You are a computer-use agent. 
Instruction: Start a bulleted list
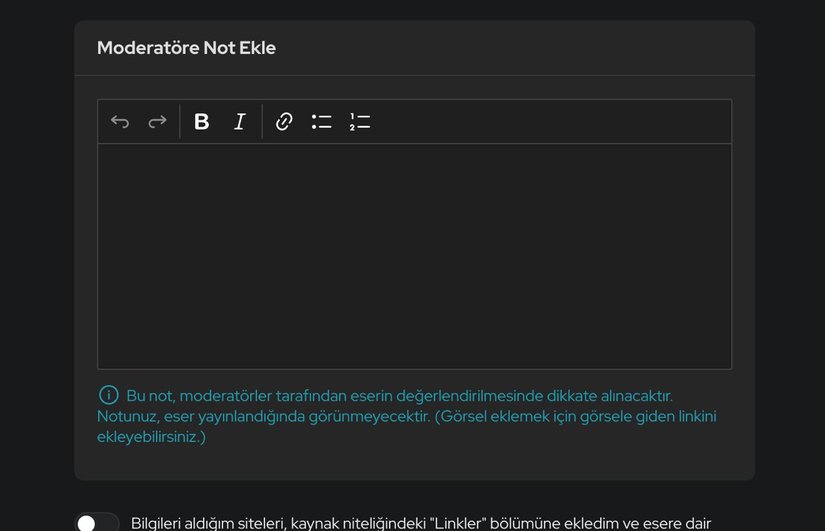pyautogui.click(x=321, y=122)
